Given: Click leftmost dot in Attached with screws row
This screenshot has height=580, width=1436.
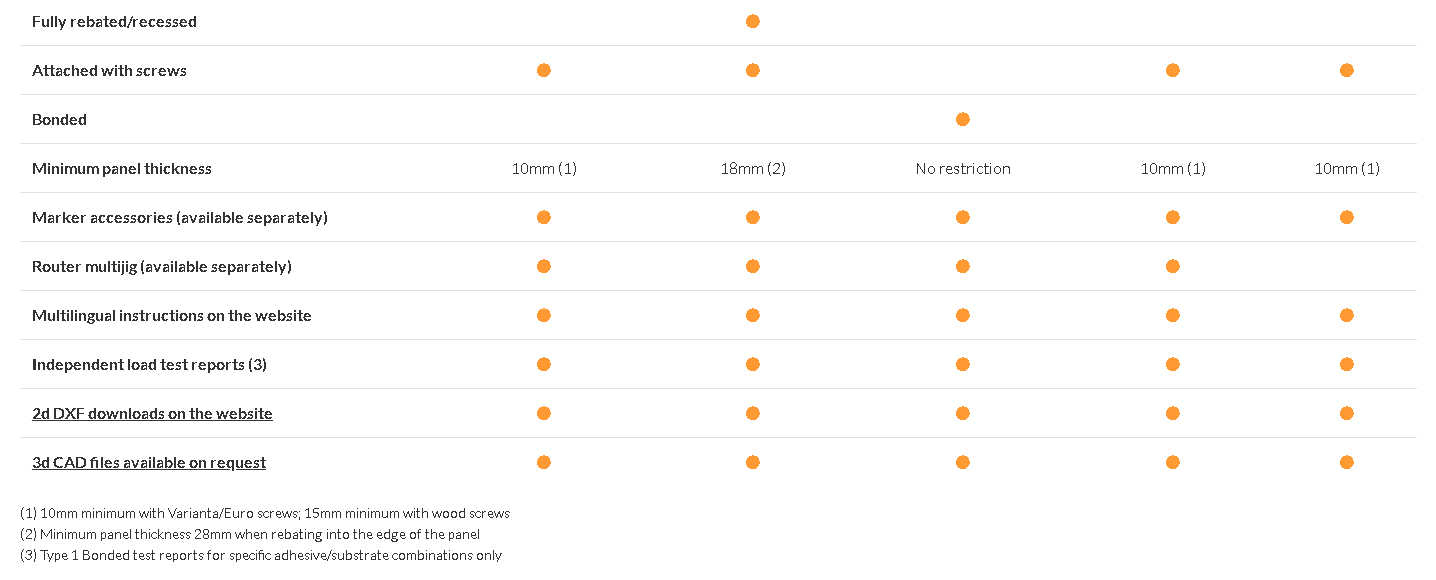Looking at the screenshot, I should [x=544, y=70].
